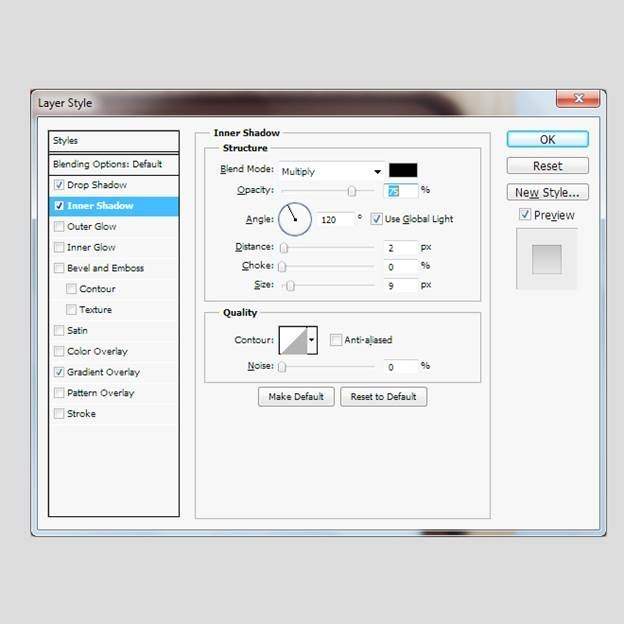
Task: Uncheck the Drop Shadow effect
Action: pyautogui.click(x=59, y=185)
